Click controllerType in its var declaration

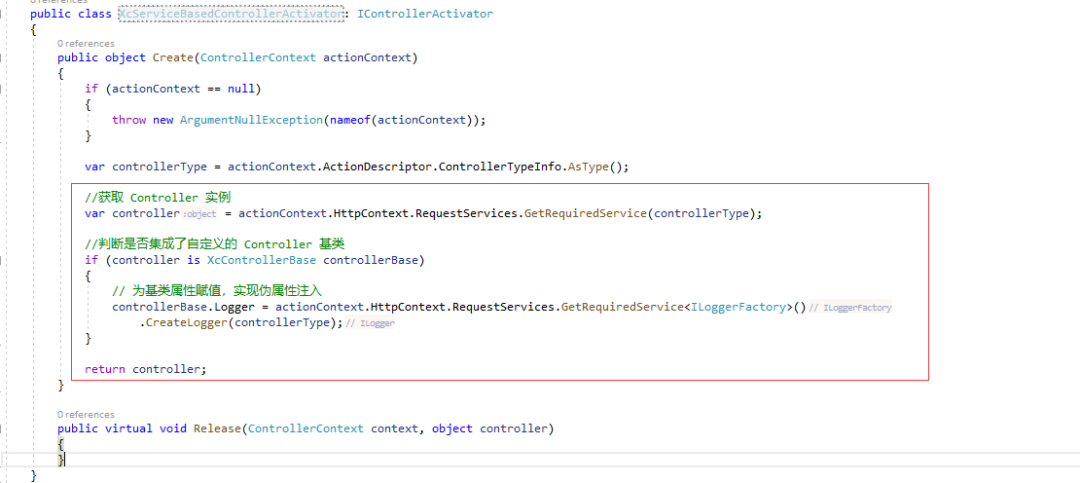(160, 166)
